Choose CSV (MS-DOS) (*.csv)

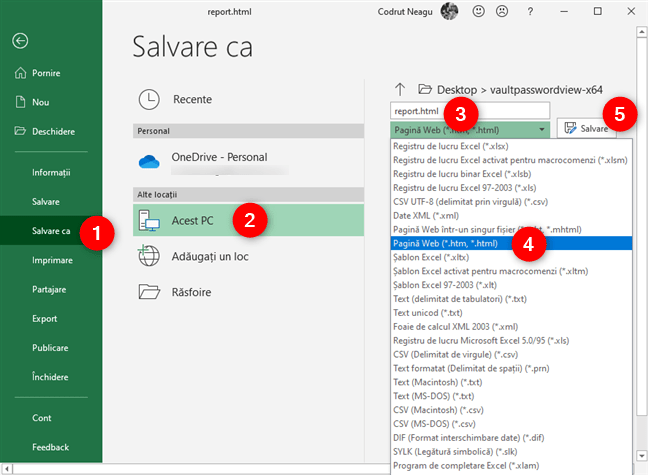click(511, 424)
